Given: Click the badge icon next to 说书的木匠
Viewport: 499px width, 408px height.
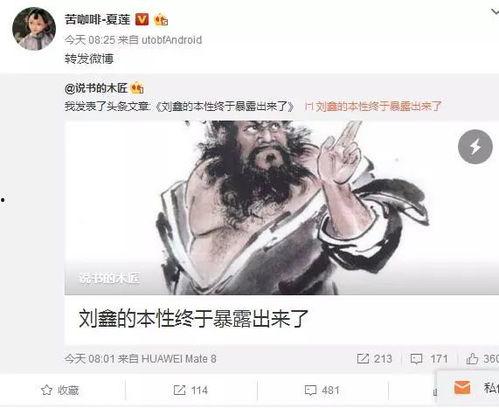Looking at the screenshot, I should pyautogui.click(x=137, y=88).
